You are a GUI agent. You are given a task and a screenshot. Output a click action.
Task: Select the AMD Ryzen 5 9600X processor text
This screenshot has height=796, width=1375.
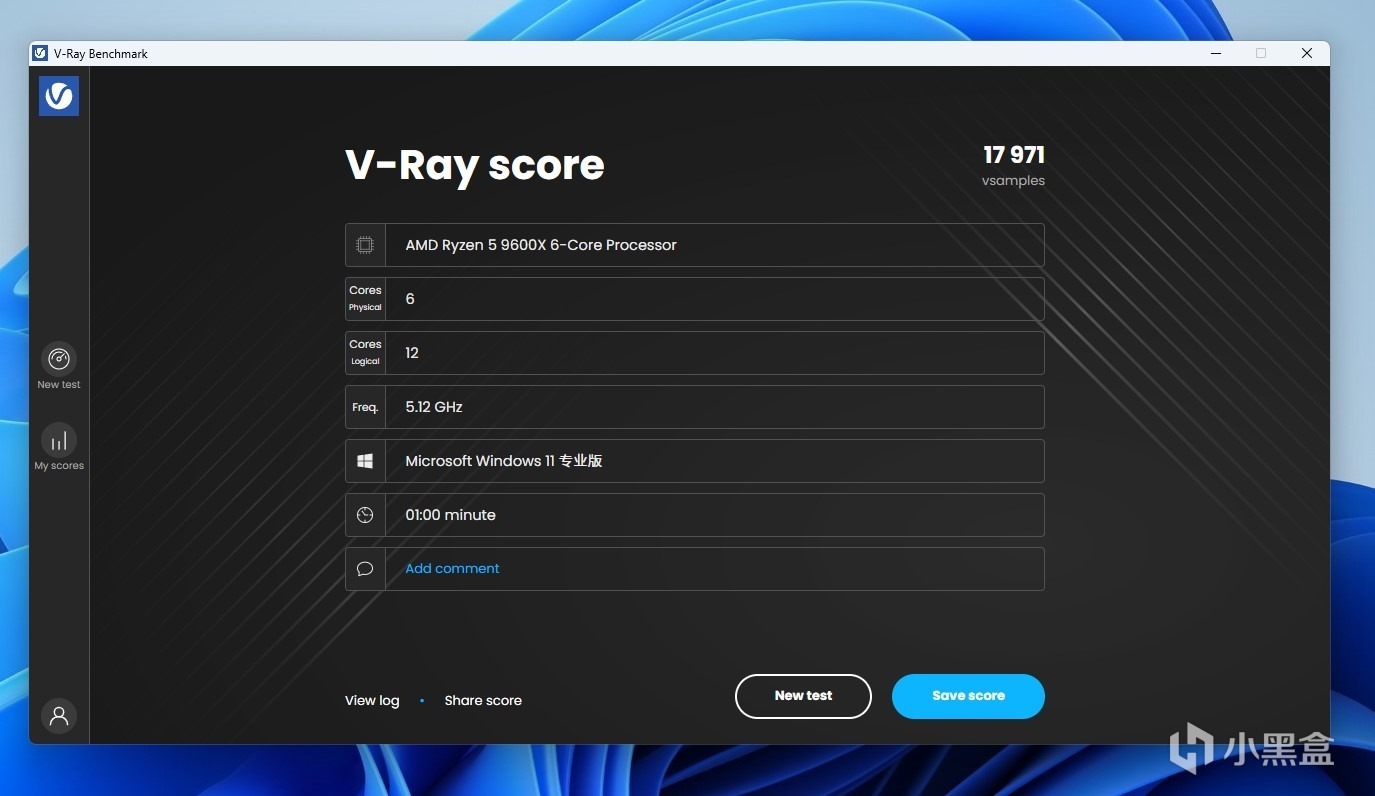click(x=541, y=245)
